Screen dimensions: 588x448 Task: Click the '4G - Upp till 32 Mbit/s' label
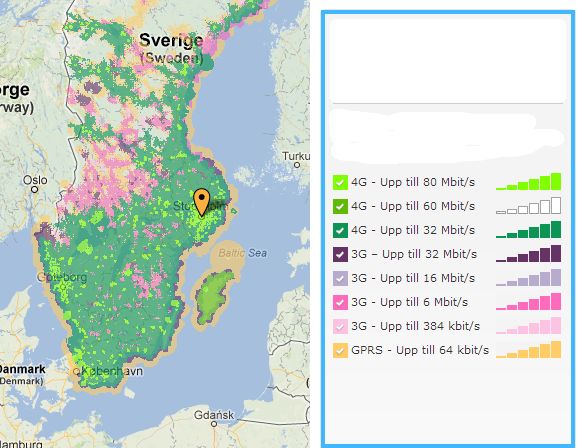413,230
